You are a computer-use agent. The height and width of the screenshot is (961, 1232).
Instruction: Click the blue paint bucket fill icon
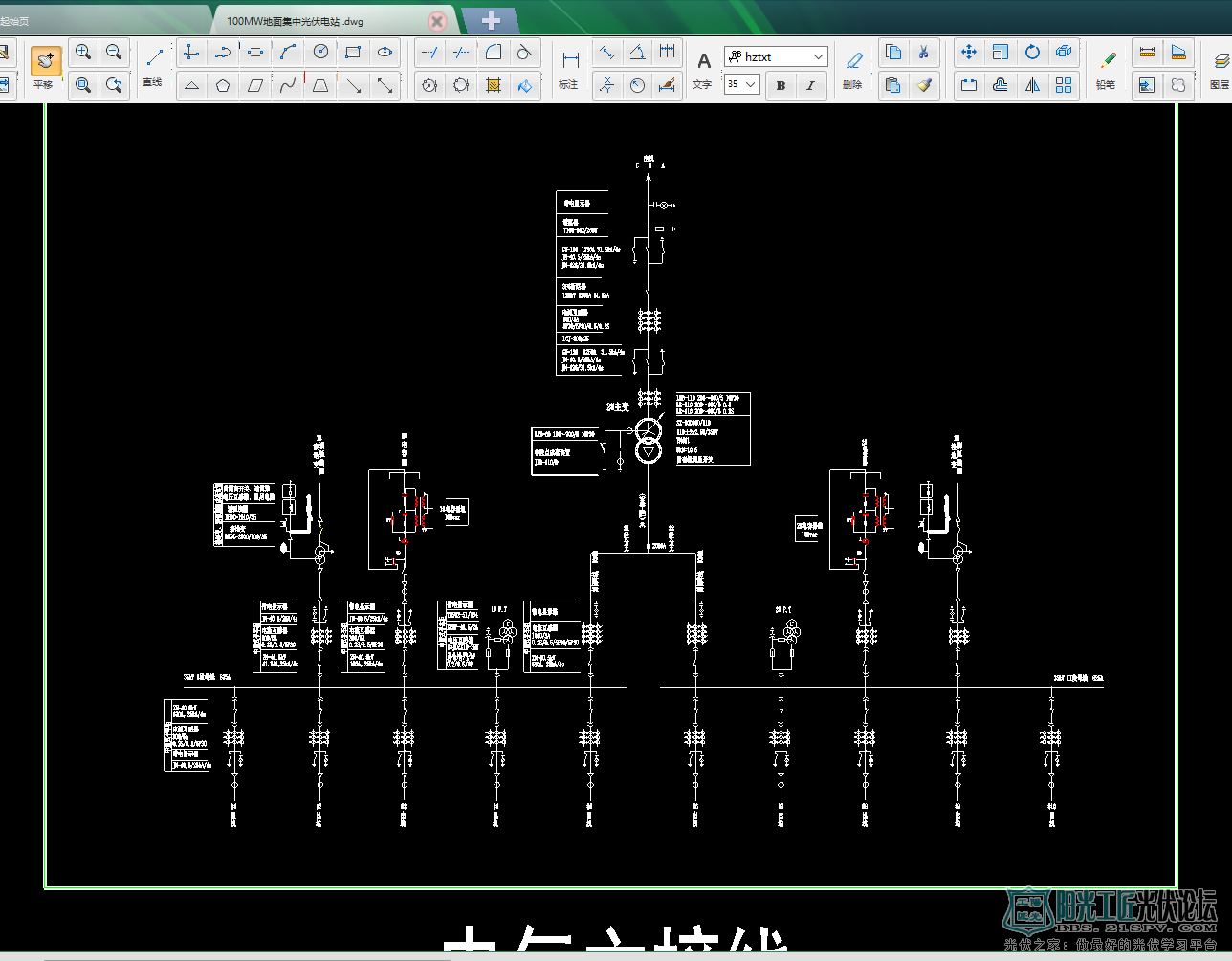pos(524,85)
